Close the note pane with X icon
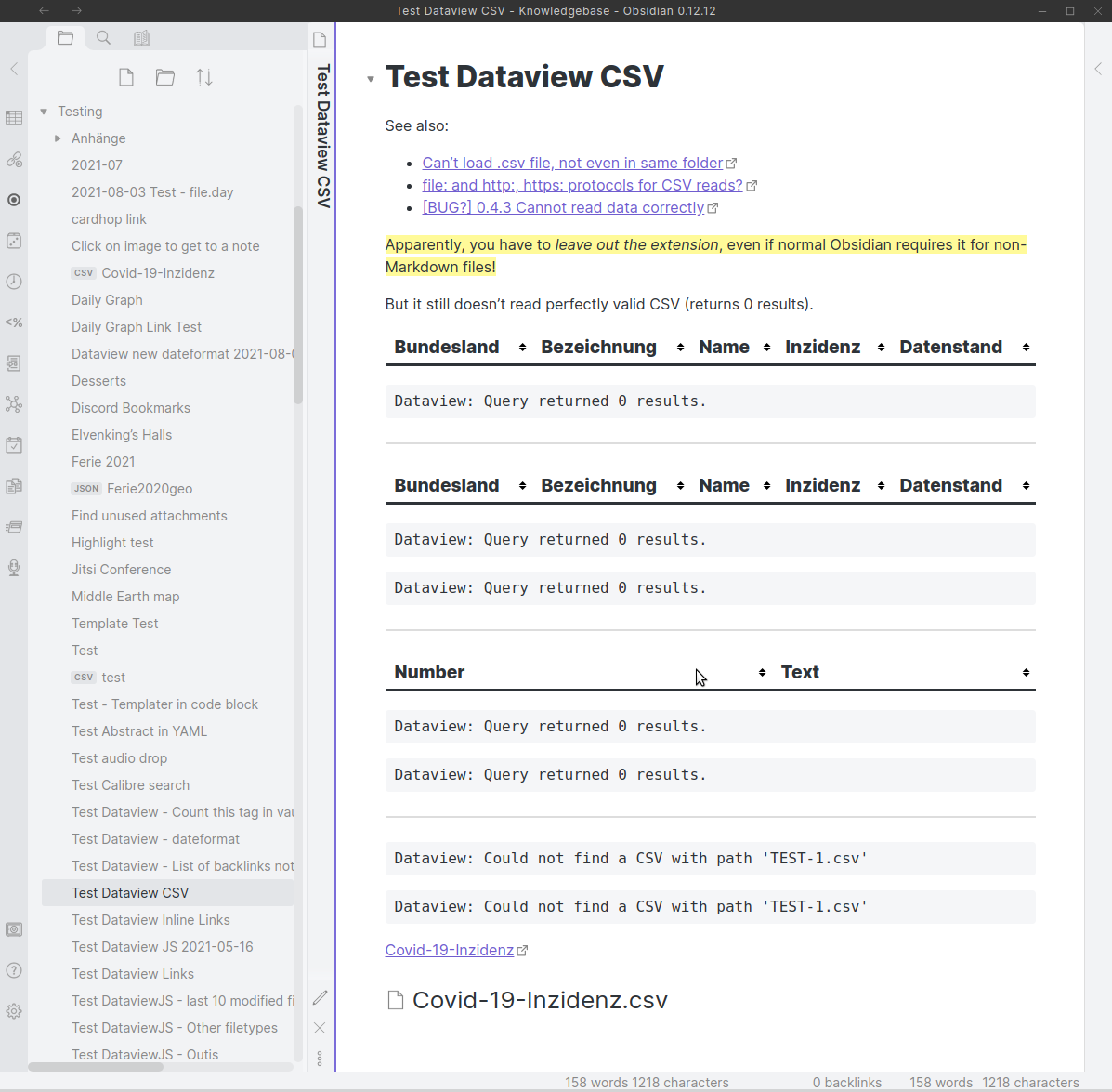Viewport: 1112px width, 1092px height. coord(320,1028)
